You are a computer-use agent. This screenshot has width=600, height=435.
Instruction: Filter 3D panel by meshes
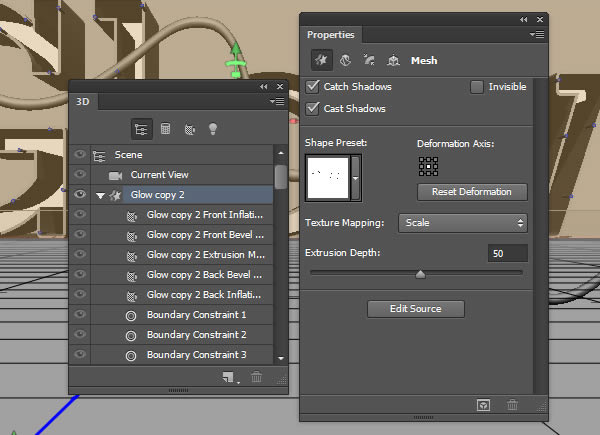pyautogui.click(x=165, y=129)
